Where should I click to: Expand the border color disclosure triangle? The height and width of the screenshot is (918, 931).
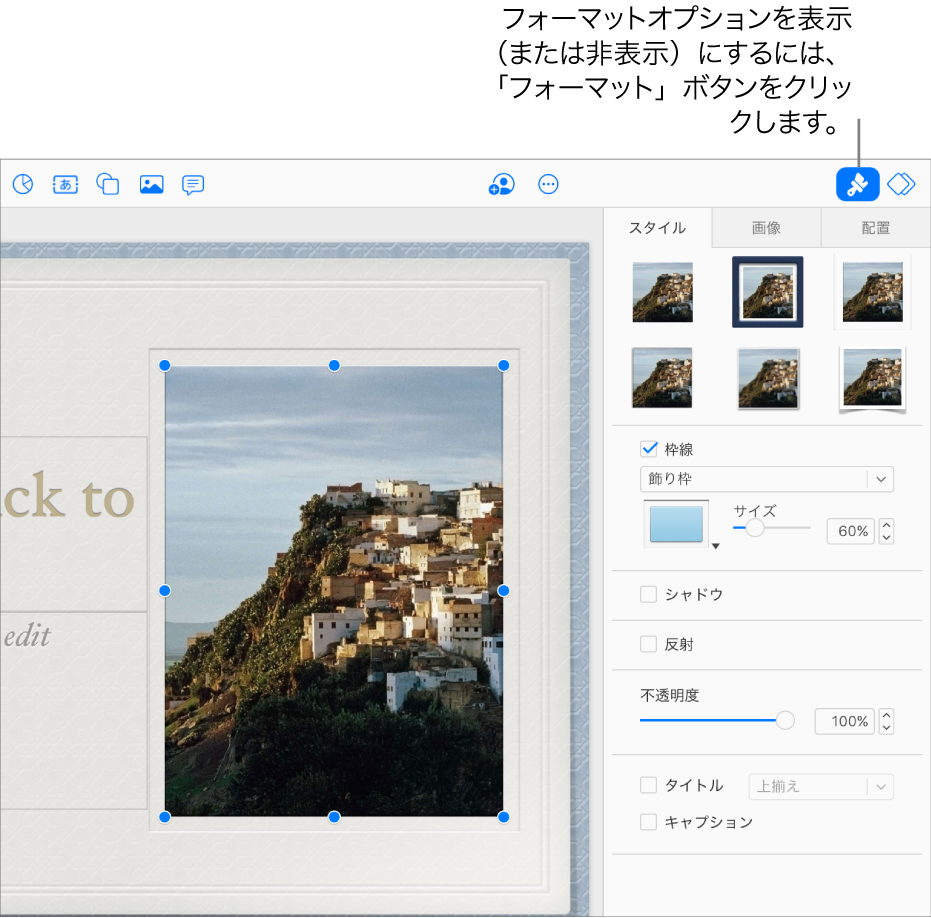[716, 546]
